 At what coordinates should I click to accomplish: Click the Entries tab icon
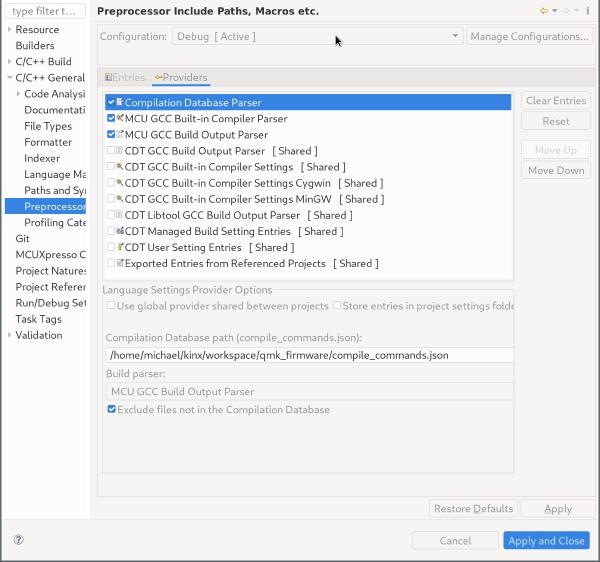[x=108, y=77]
